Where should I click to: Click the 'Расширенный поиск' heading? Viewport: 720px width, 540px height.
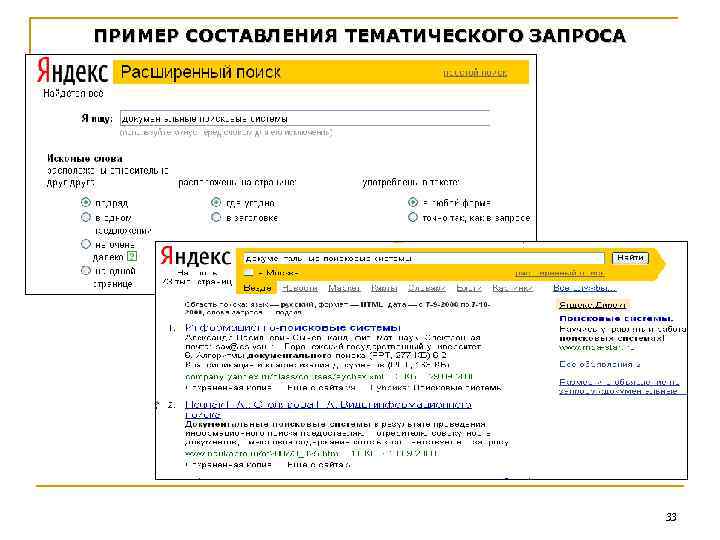coord(200,72)
